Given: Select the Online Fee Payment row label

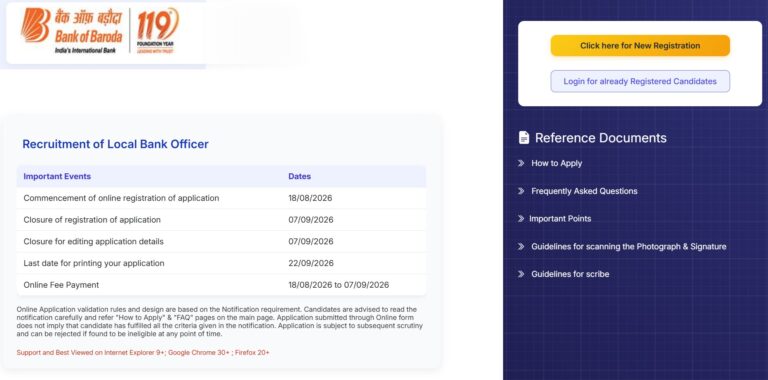Looking at the screenshot, I should (61, 285).
